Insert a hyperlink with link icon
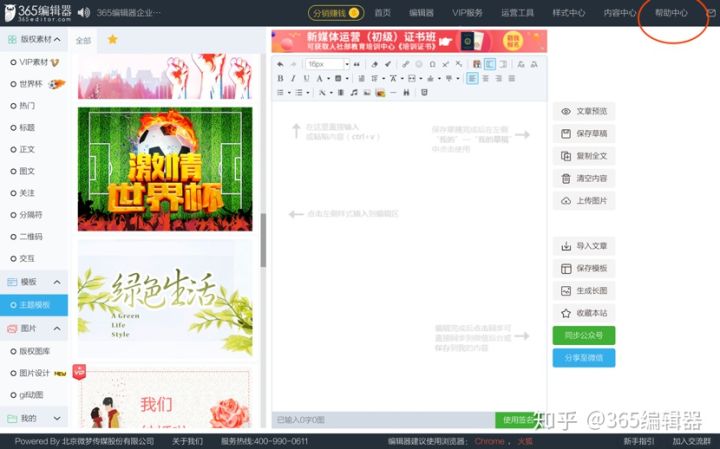Image resolution: width=720 pixels, height=449 pixels. pyautogui.click(x=405, y=64)
